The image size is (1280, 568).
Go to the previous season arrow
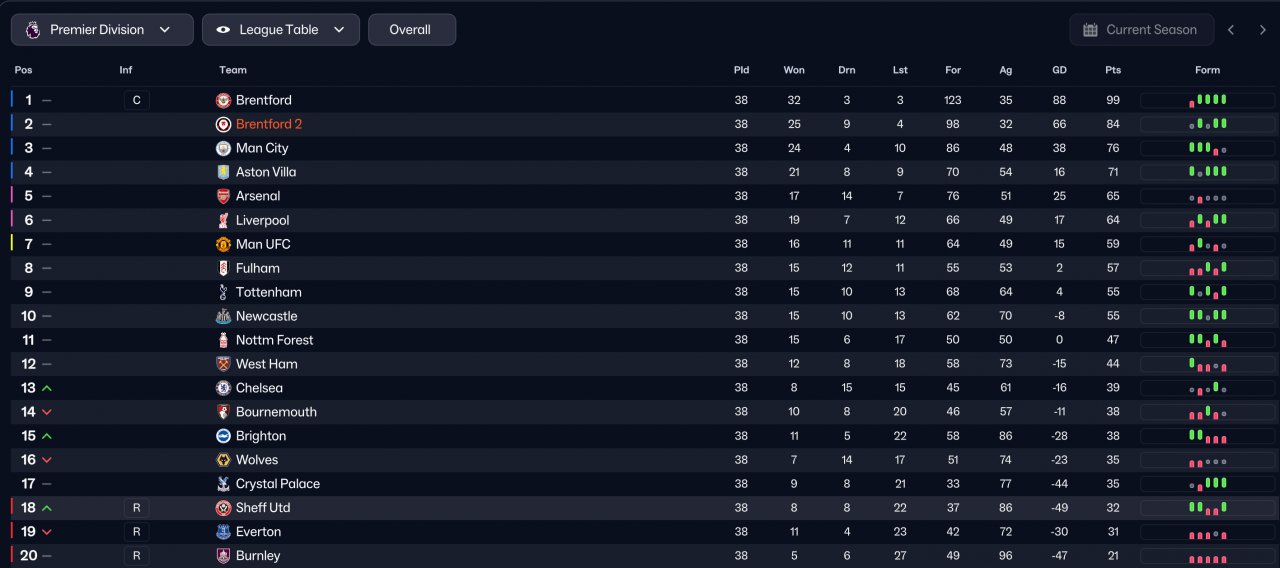tap(1231, 30)
